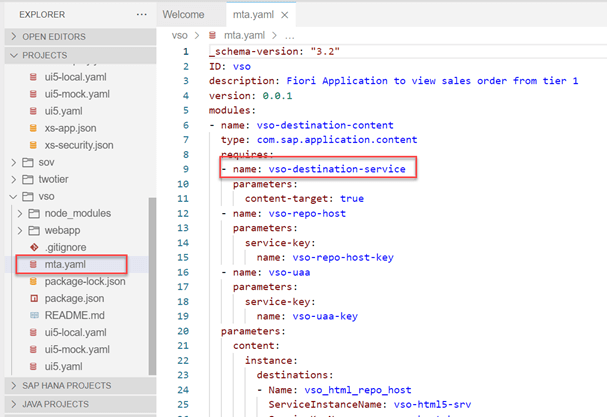This screenshot has height=417, width=607.
Task: Open README.md in vso
Action: [x=75, y=315]
